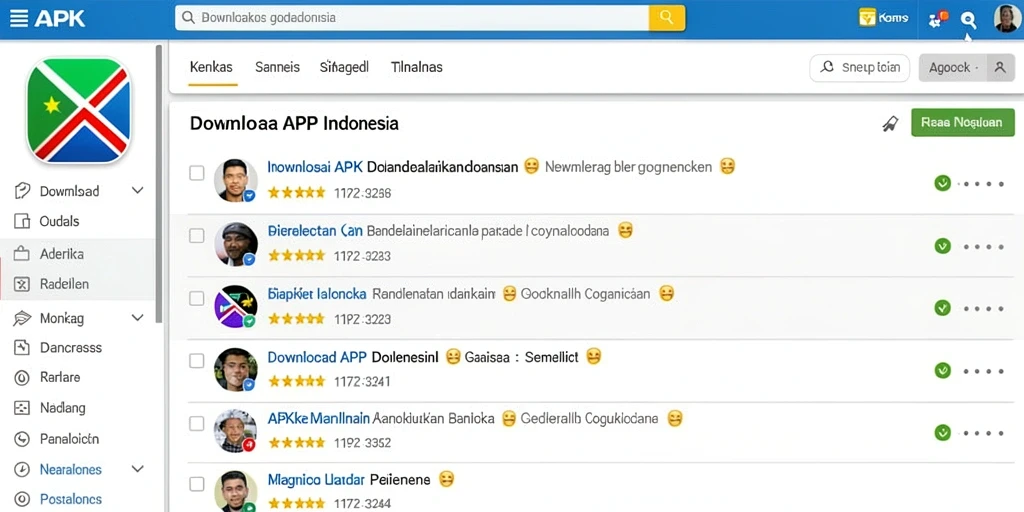
Task: Click avatar thumbnail in APKke Manllnain row
Action: tap(235, 431)
